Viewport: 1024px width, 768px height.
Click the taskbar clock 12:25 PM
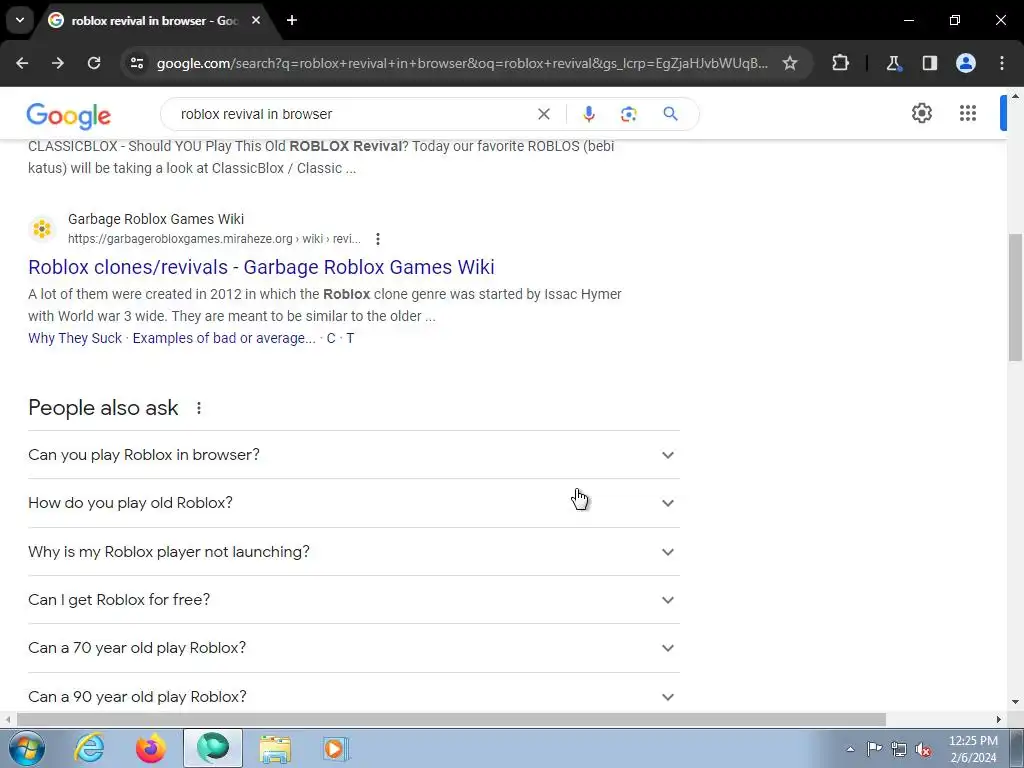[973, 741]
